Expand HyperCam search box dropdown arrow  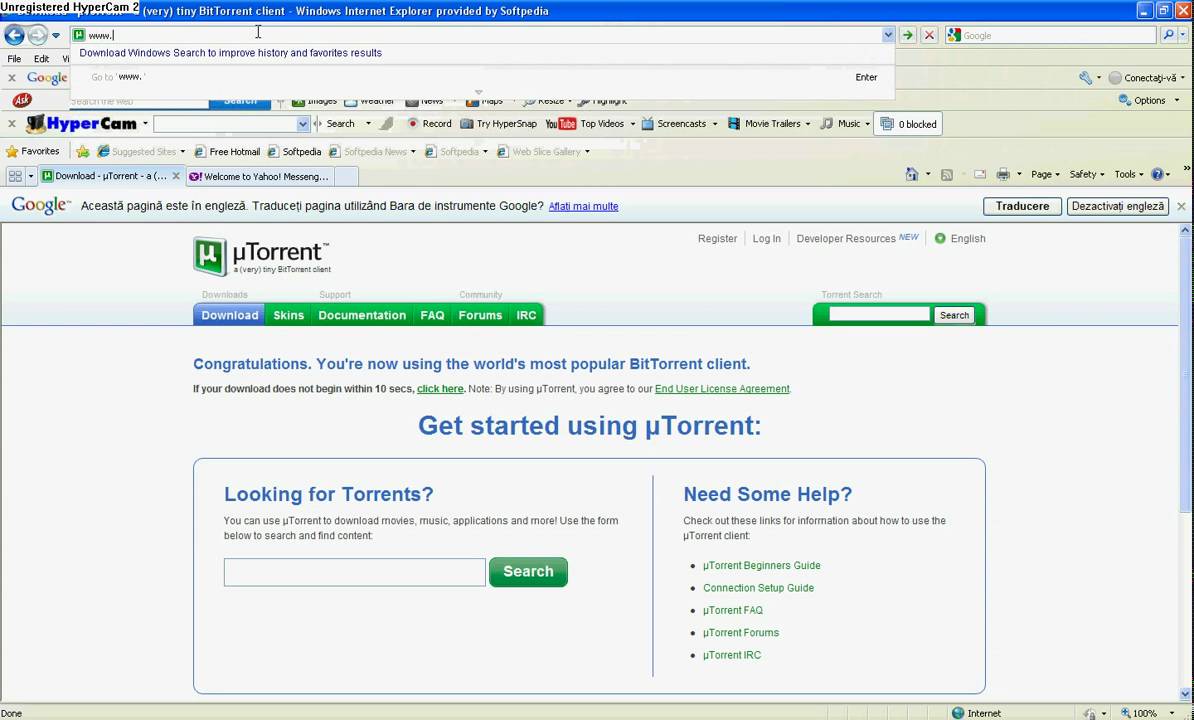[x=303, y=124]
